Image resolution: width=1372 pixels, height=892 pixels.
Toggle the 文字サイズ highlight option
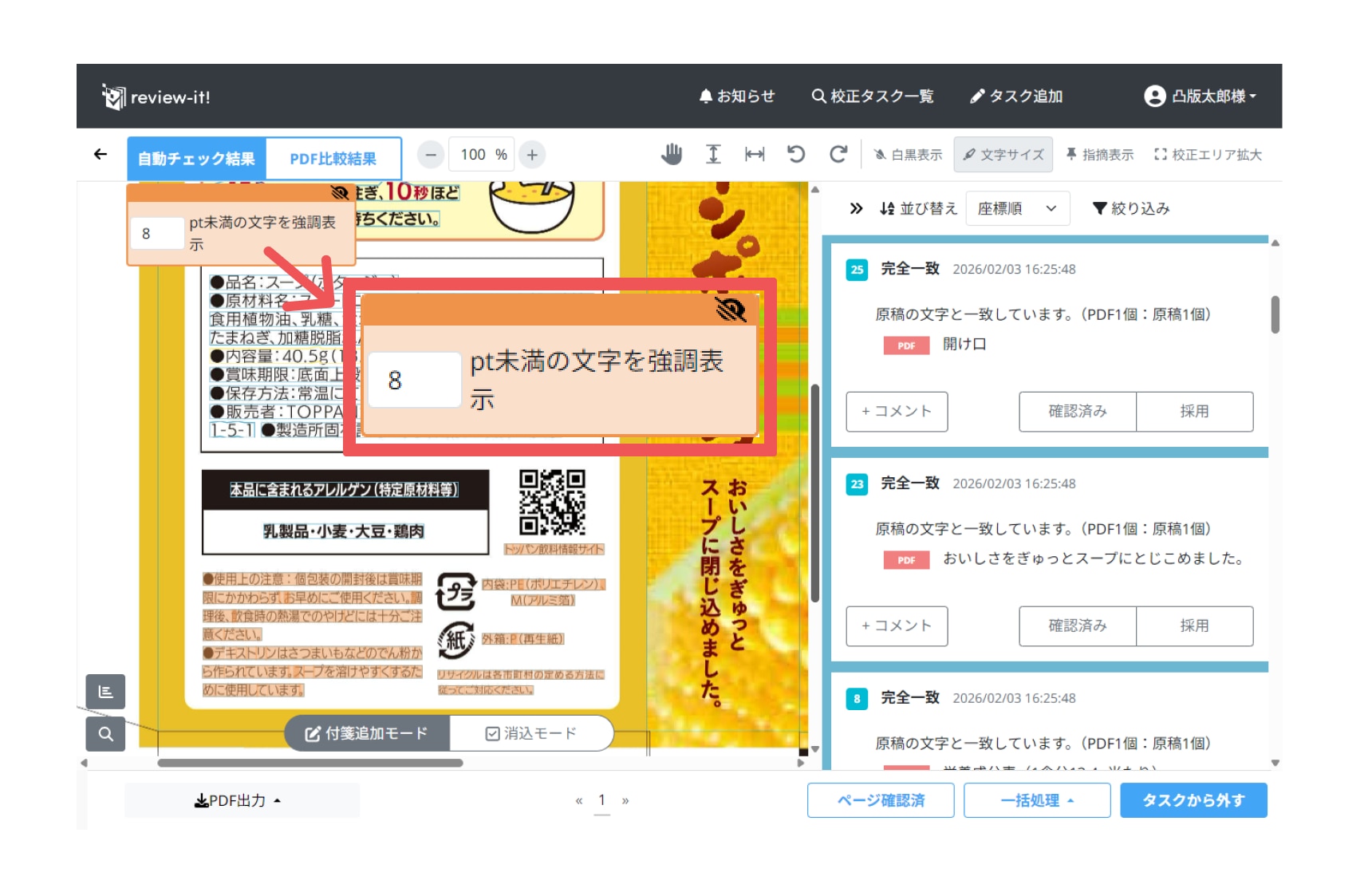1003,155
